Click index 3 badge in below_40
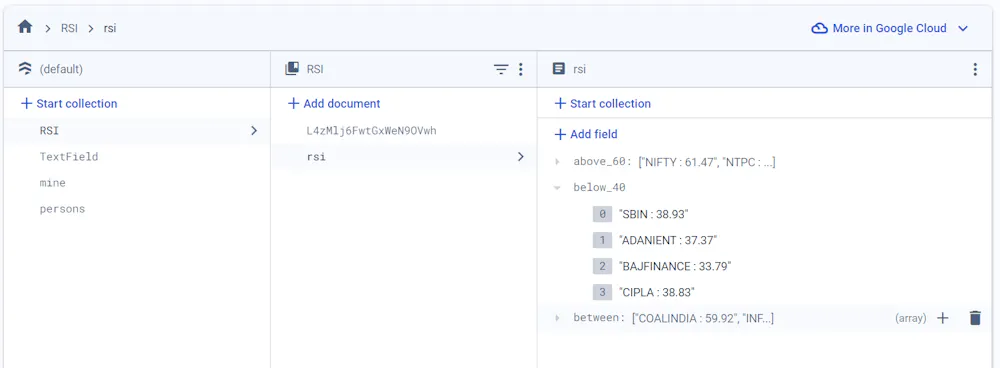1000x368 pixels. pyautogui.click(x=602, y=292)
